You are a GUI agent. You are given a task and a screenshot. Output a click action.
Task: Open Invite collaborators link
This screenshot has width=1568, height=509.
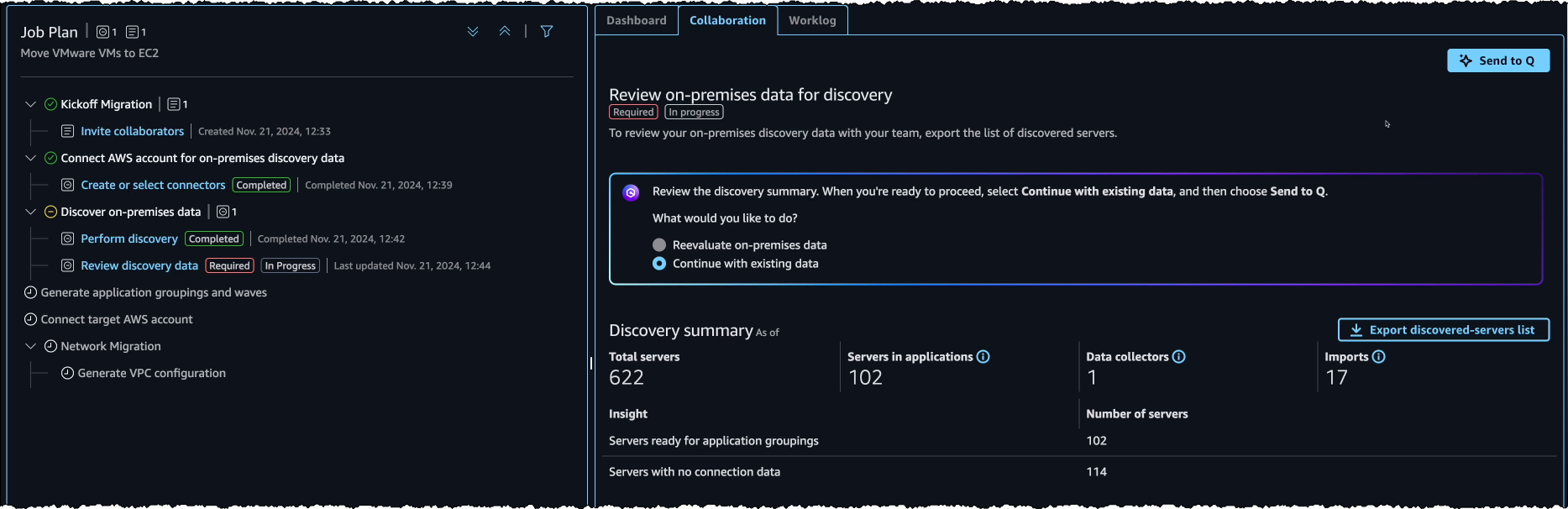pos(133,131)
